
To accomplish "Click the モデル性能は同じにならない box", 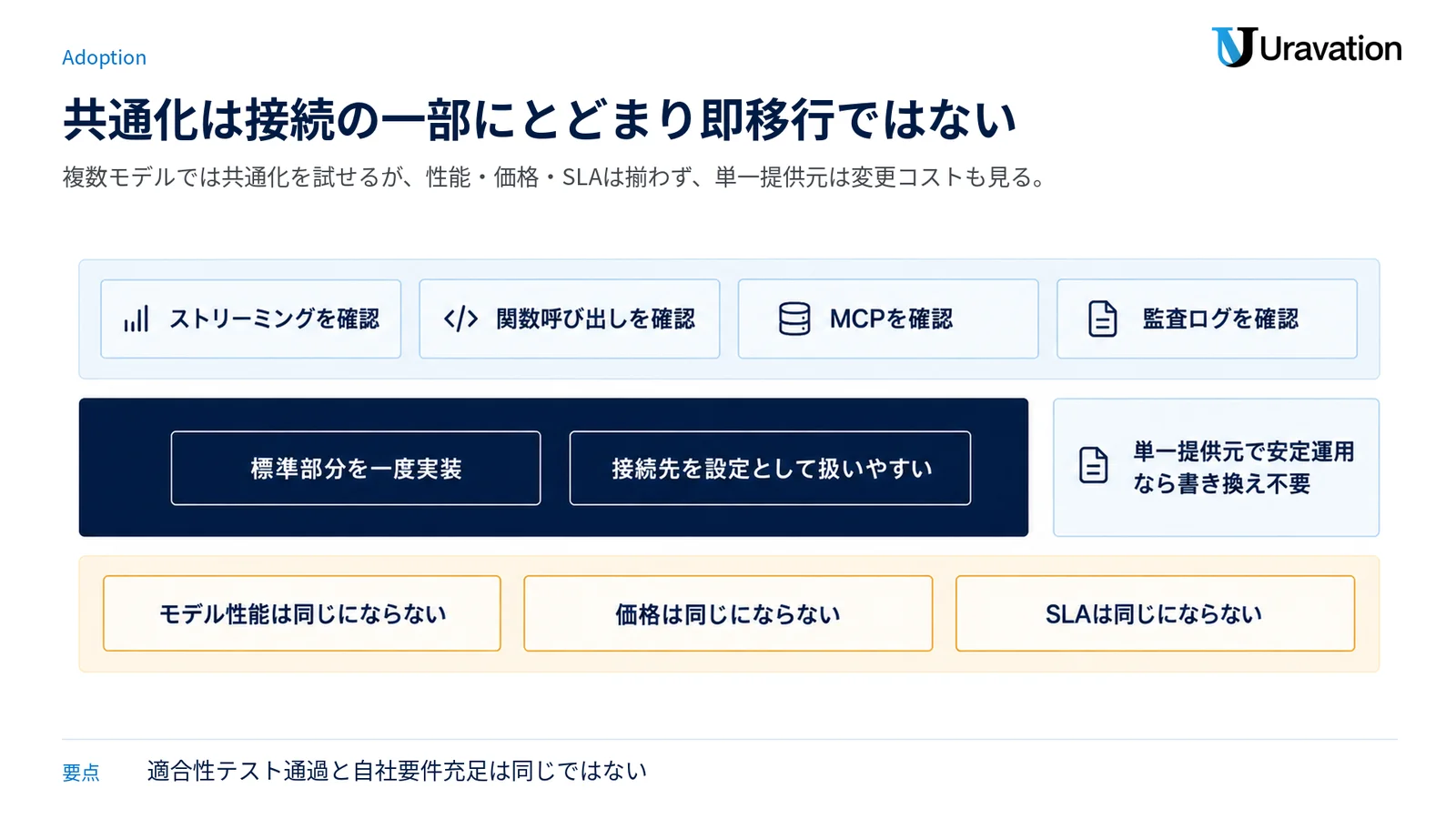I will click(302, 613).
